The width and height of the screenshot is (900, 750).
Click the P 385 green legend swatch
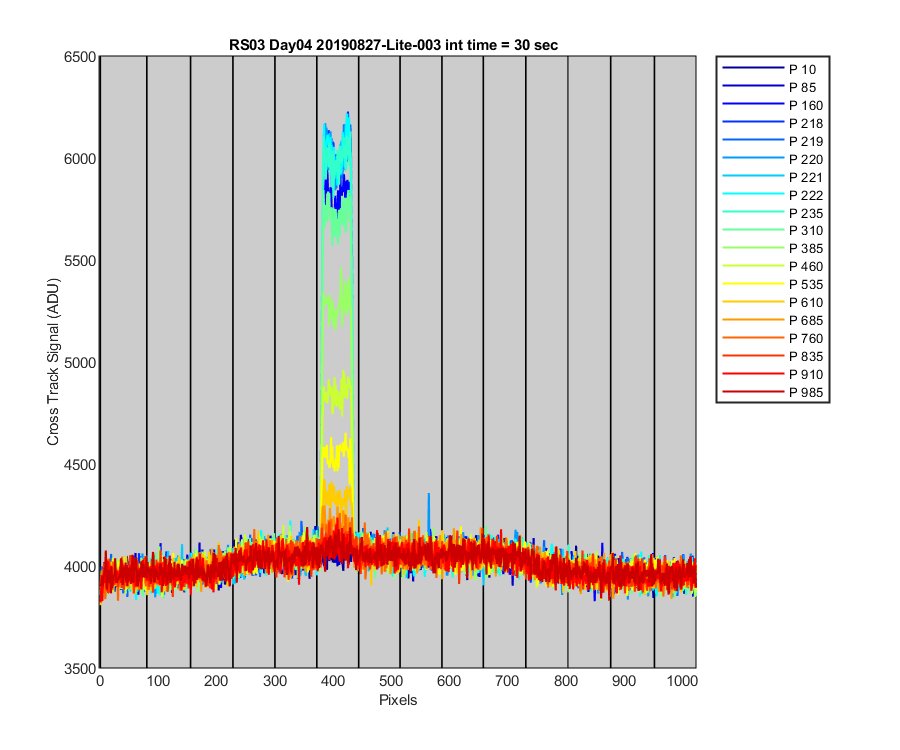(x=752, y=248)
